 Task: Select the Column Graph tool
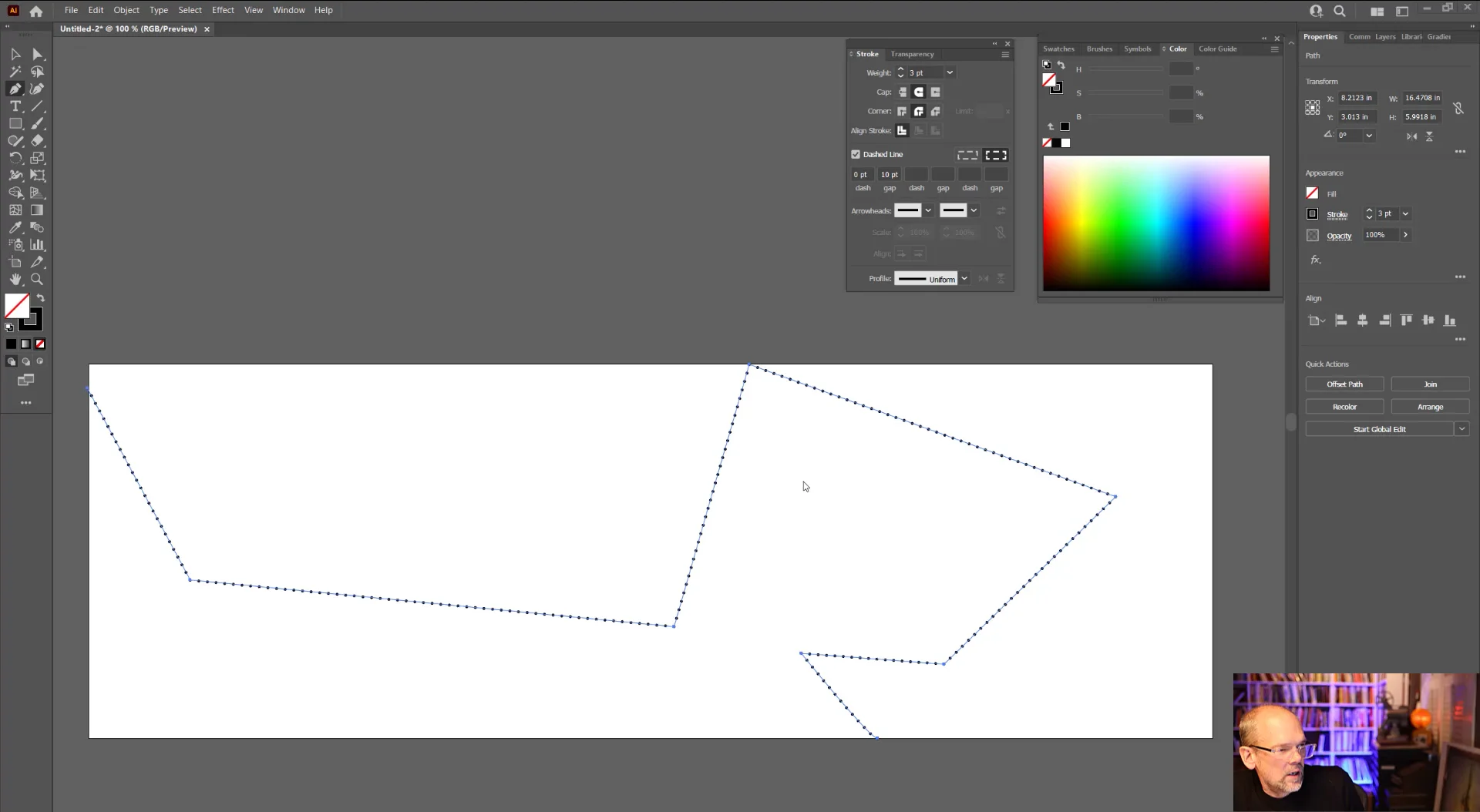click(37, 244)
